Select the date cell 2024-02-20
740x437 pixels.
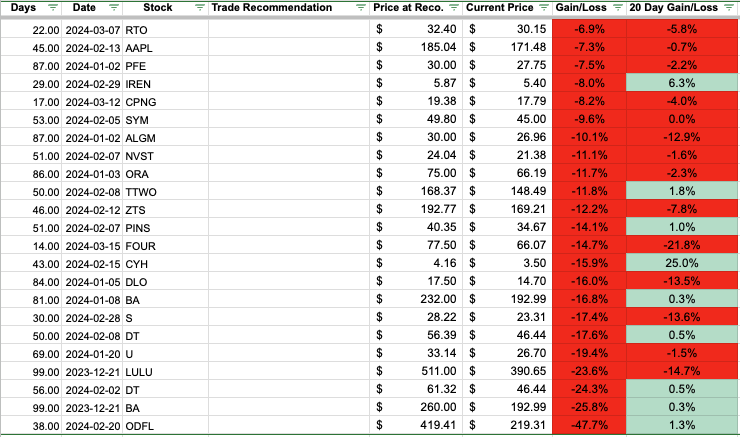click(92, 426)
